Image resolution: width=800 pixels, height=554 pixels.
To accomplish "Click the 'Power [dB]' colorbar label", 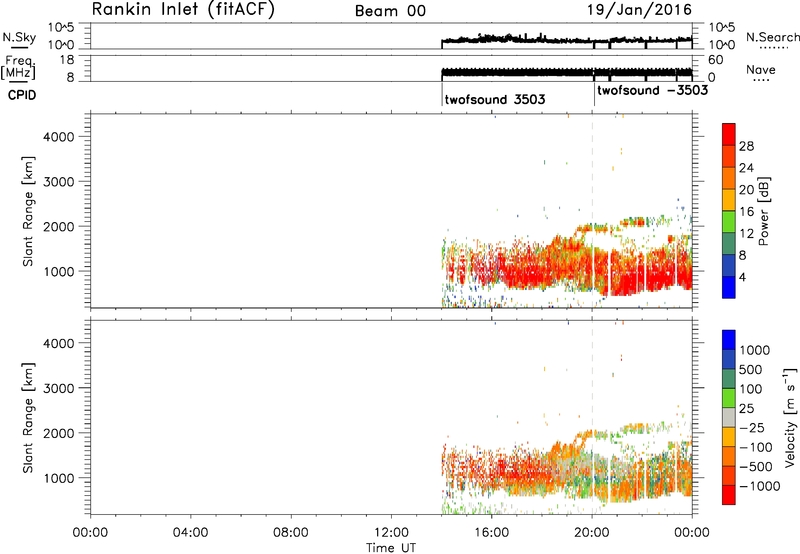I will point(763,211).
